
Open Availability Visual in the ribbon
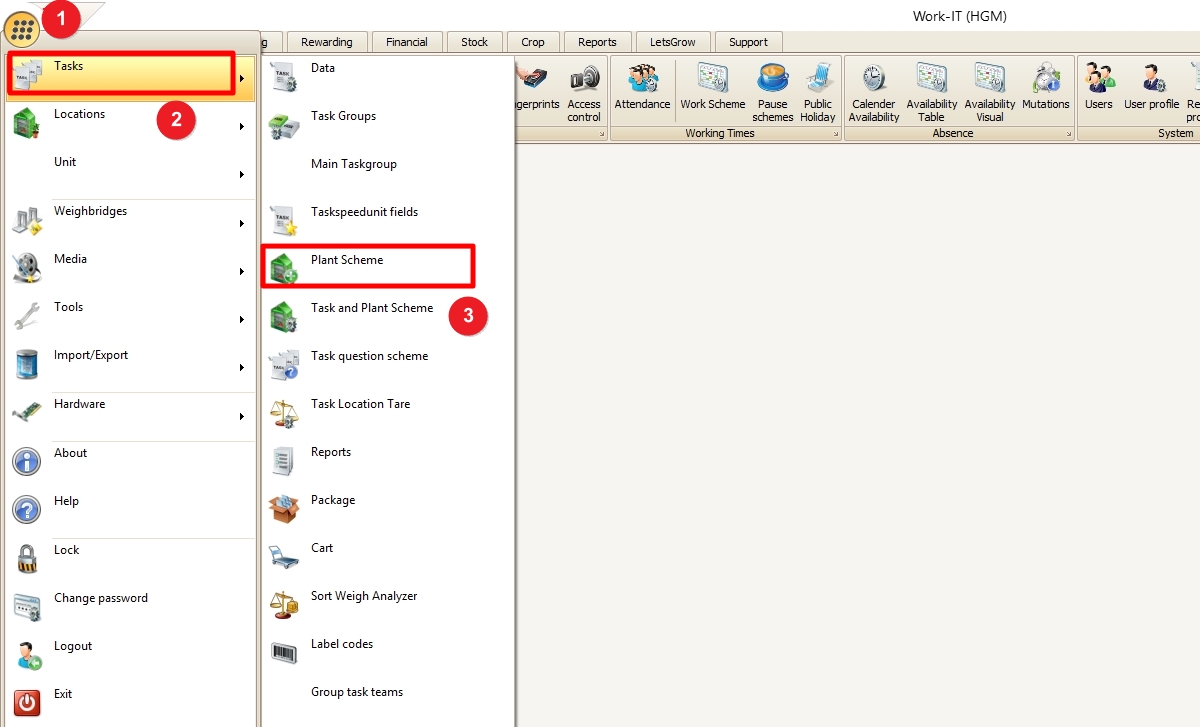point(990,91)
